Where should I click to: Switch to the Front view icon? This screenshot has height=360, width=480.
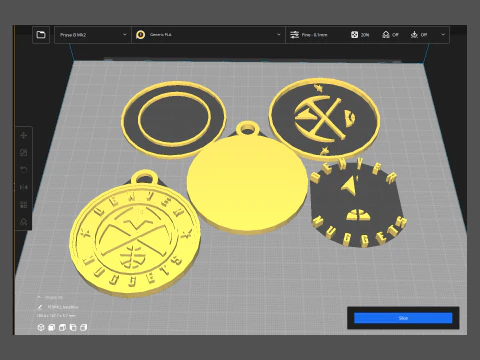point(52,328)
